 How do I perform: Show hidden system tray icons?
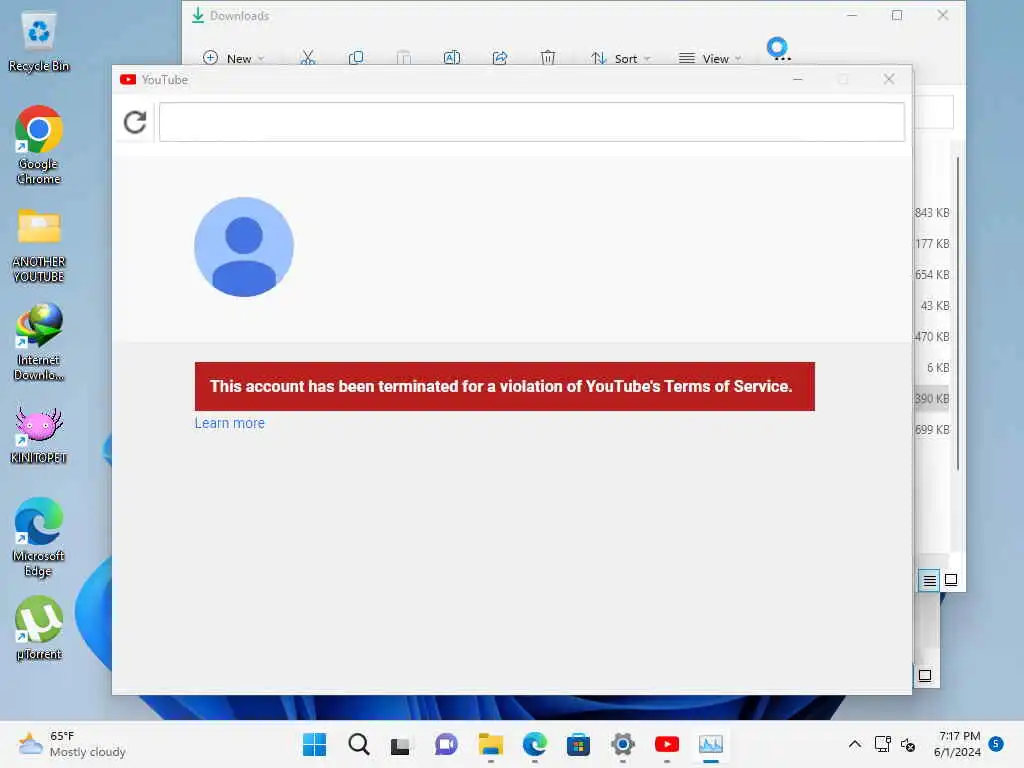tap(854, 744)
